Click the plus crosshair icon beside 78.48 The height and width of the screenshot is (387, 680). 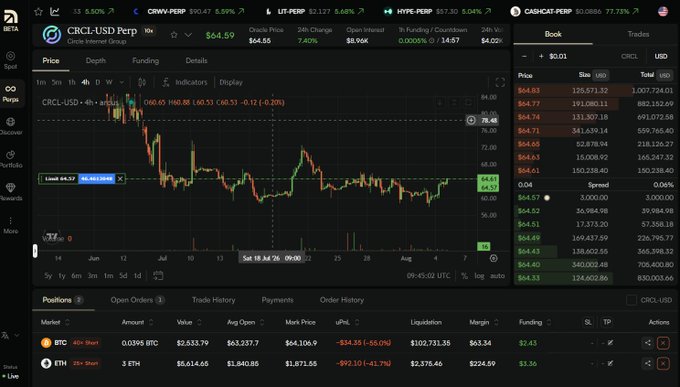(x=471, y=120)
